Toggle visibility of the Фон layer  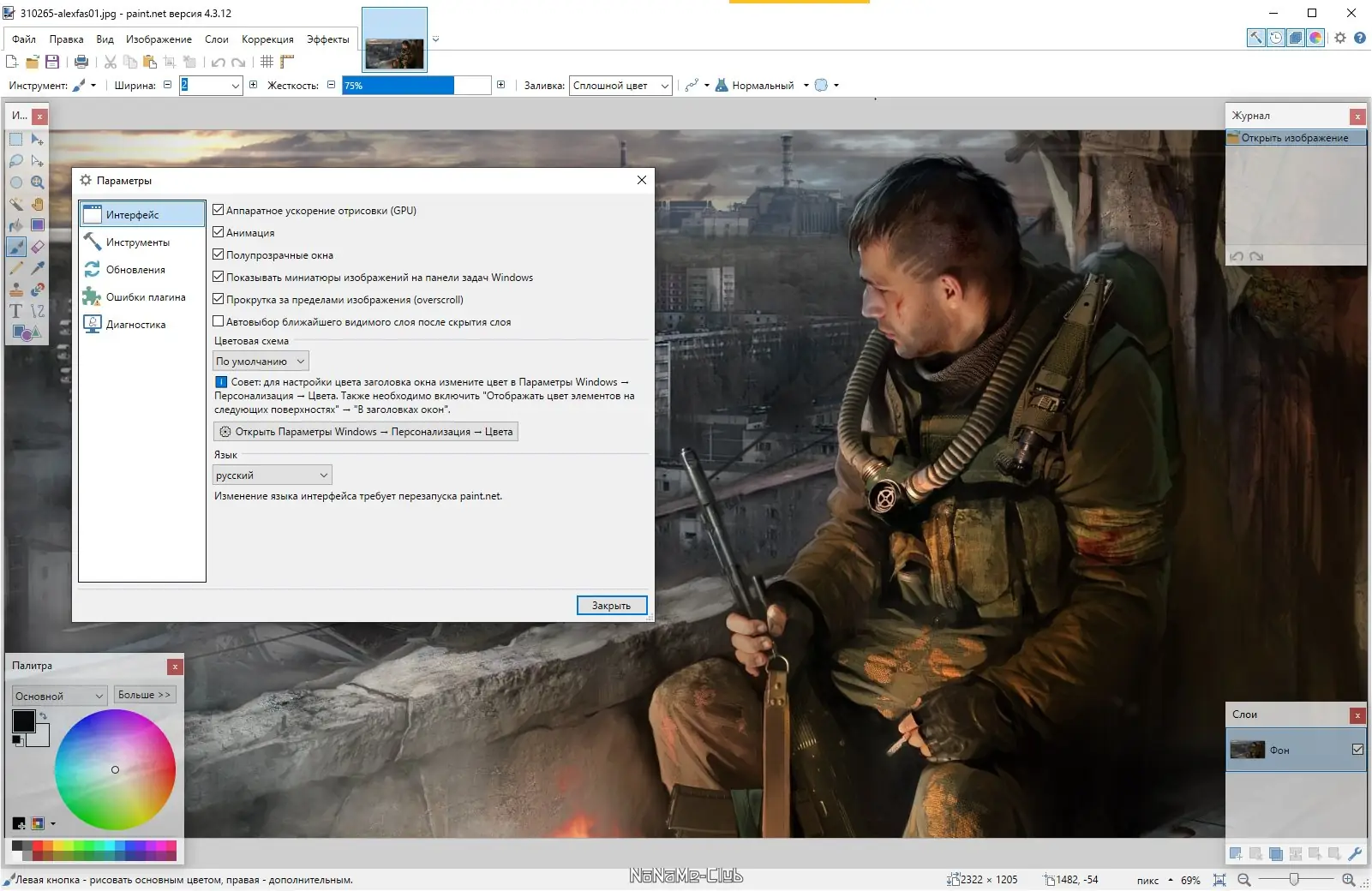[x=1357, y=750]
